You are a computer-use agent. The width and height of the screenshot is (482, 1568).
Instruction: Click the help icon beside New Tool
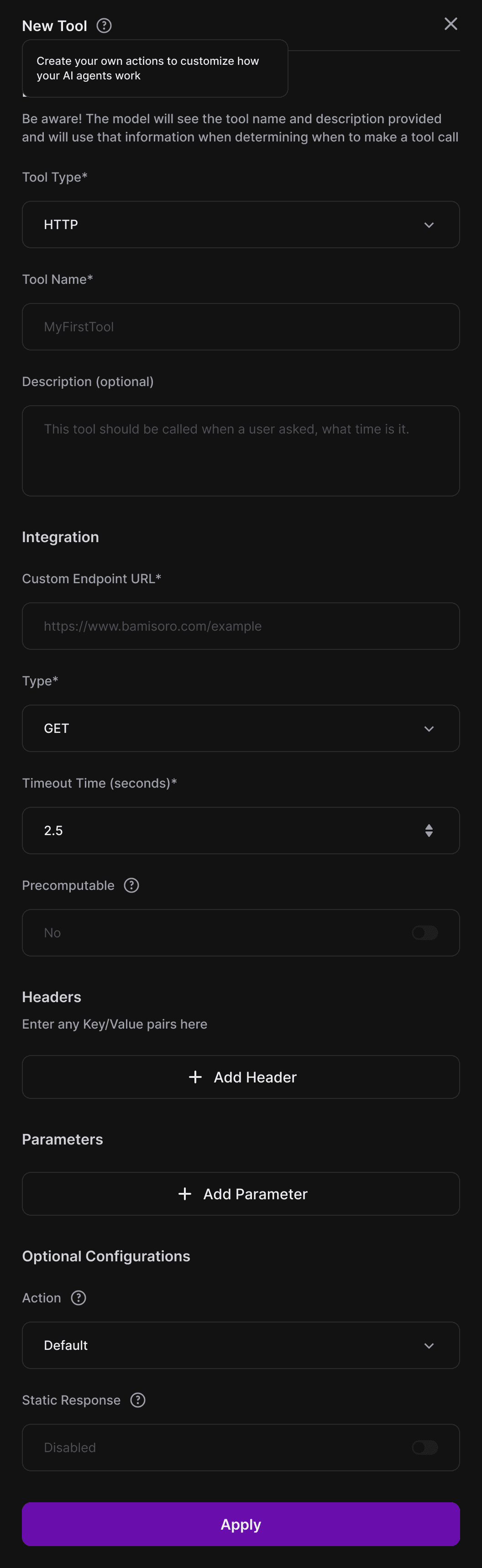pos(104,26)
